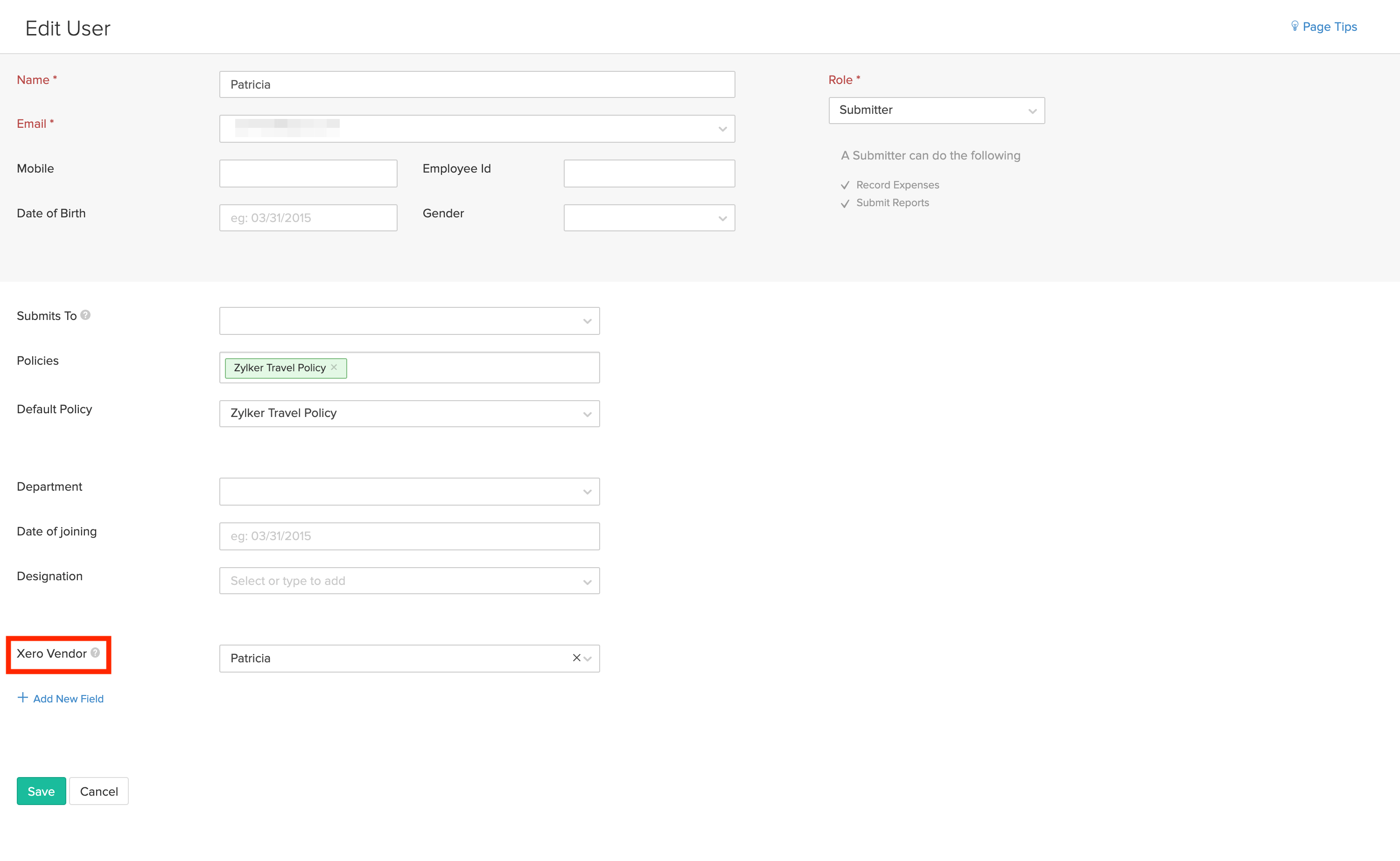Click the Add New Field link
The width and height of the screenshot is (1400, 861).
(68, 699)
